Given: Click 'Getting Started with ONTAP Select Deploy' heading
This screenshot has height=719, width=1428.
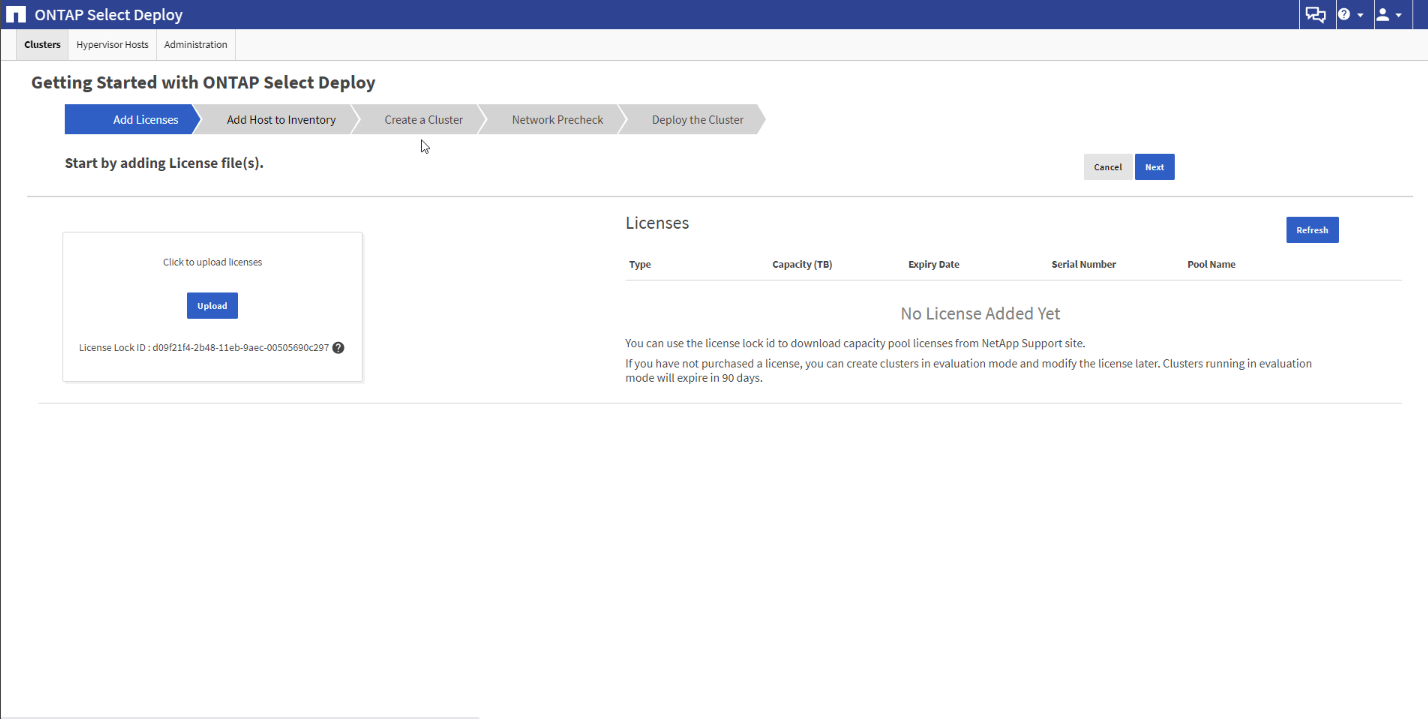Looking at the screenshot, I should [203, 83].
